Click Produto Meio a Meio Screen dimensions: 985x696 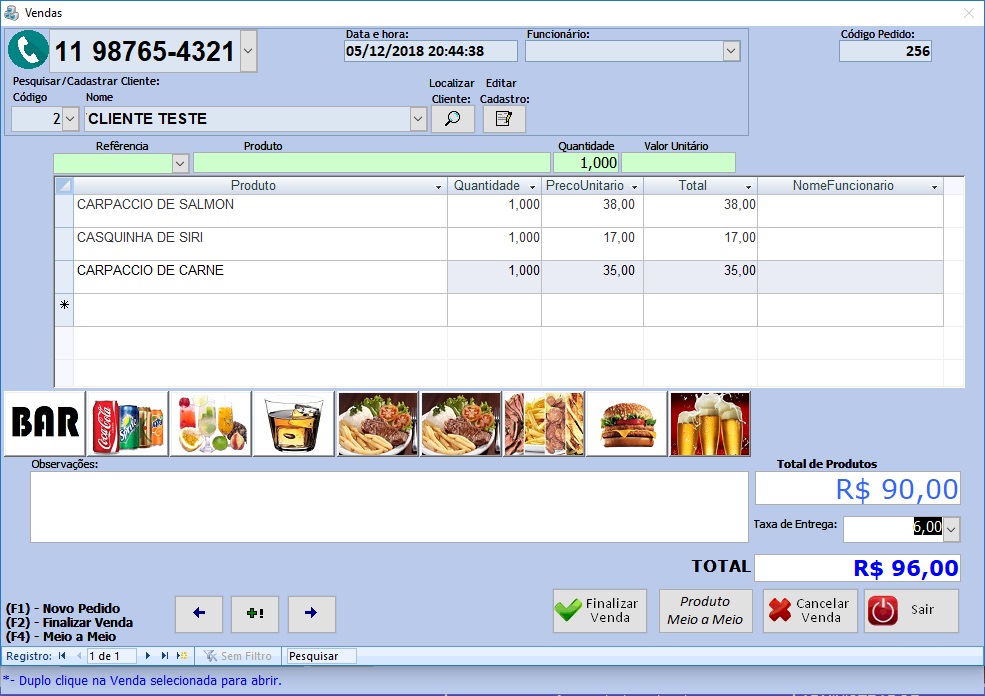[705, 610]
